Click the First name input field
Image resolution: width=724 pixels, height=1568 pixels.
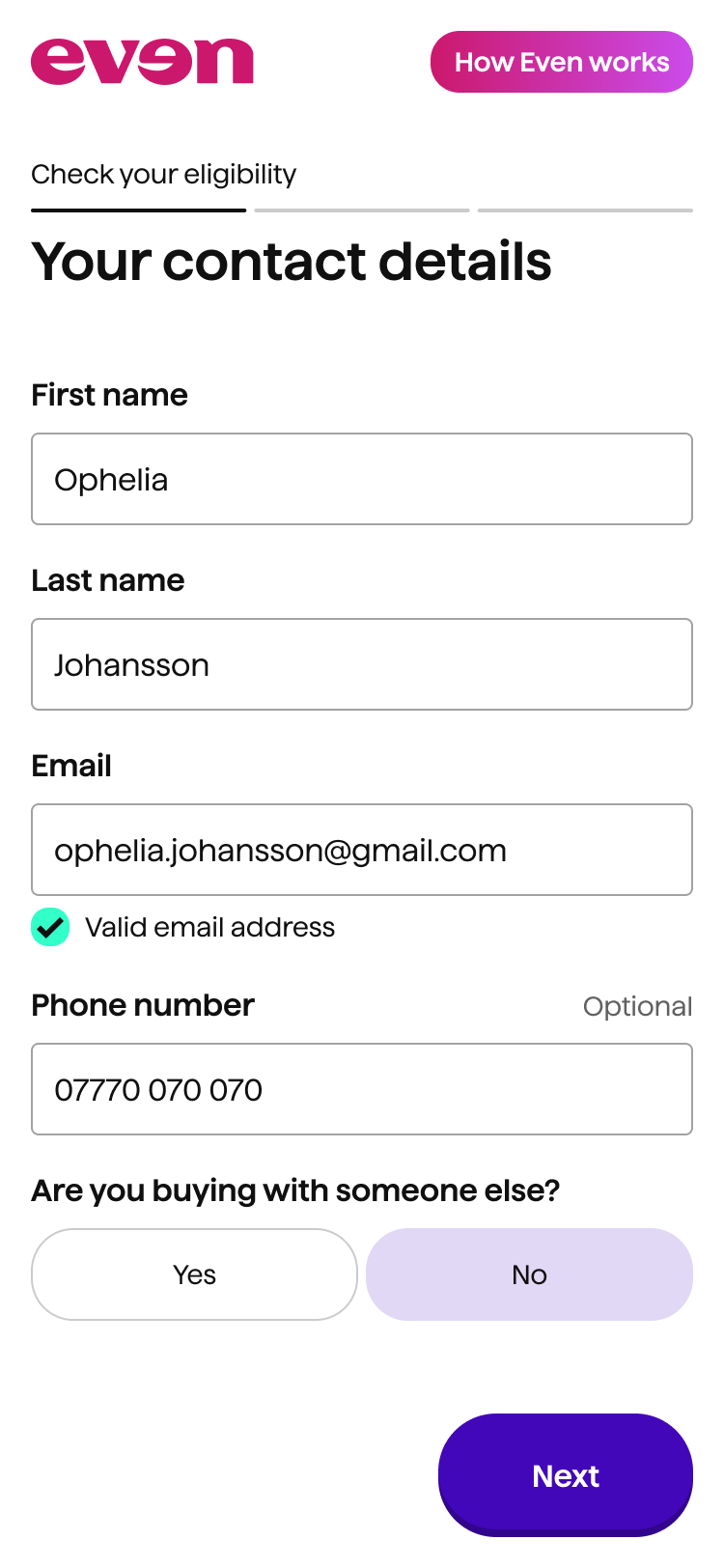[362, 479]
